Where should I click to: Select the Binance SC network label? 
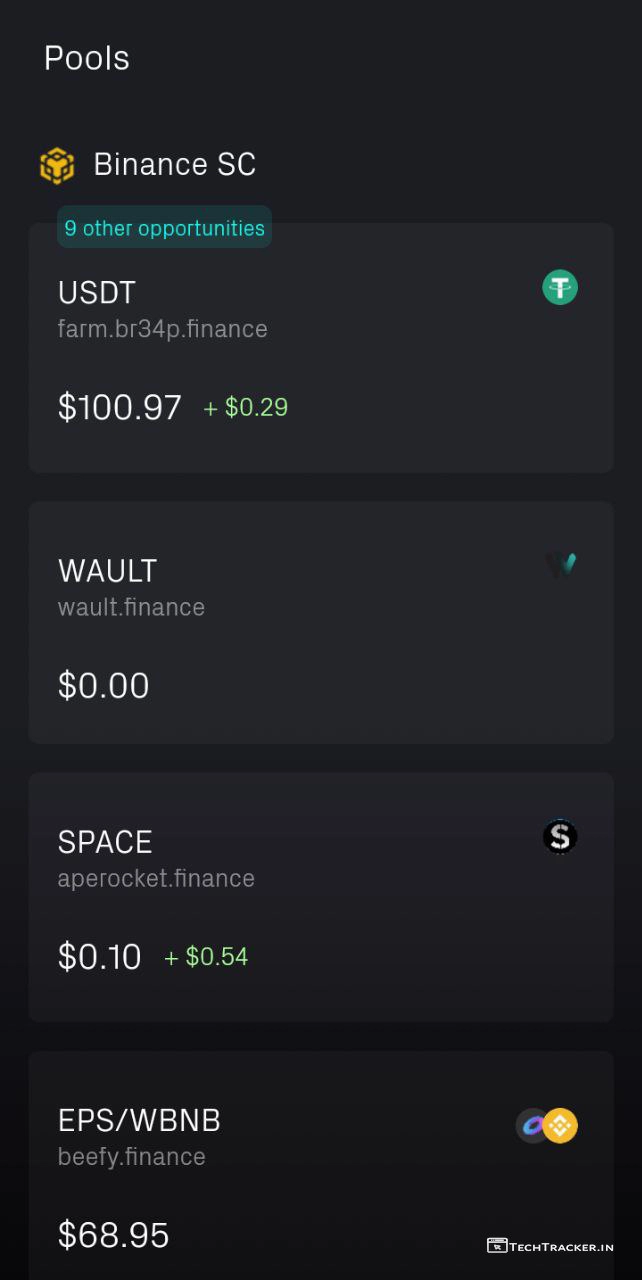[175, 164]
